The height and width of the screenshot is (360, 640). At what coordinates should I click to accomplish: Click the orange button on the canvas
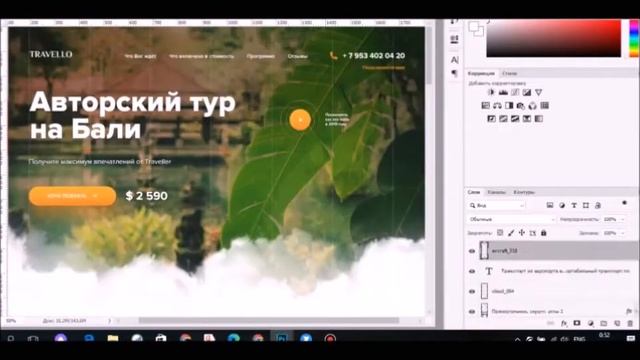coord(72,196)
